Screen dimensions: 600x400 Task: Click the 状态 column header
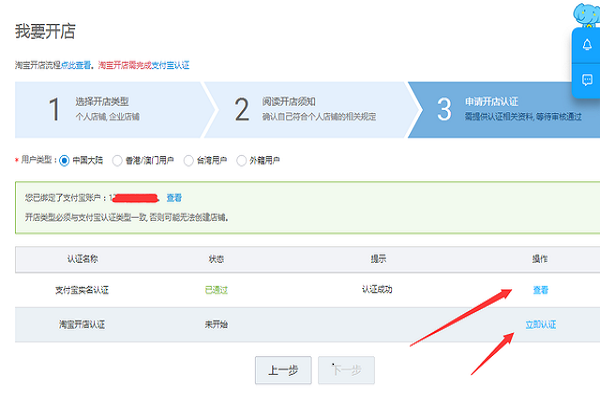click(x=216, y=259)
